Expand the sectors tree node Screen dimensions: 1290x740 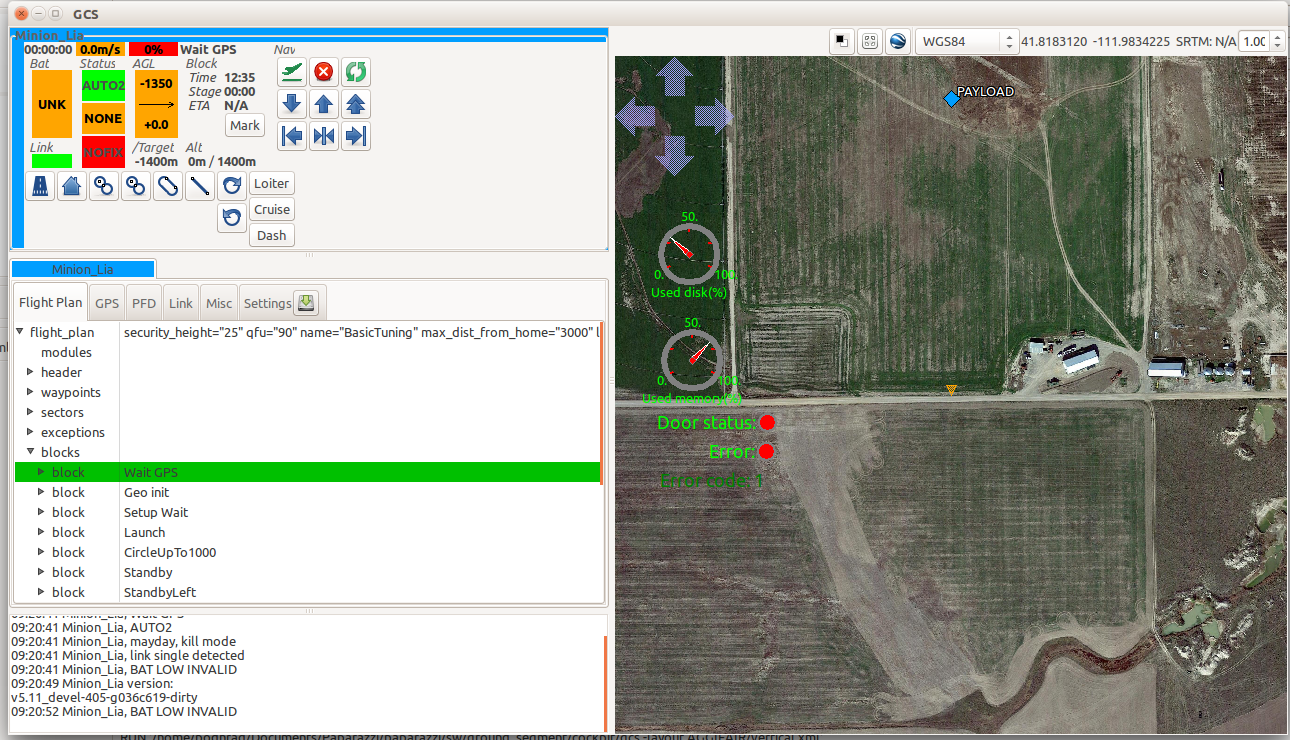(30, 412)
